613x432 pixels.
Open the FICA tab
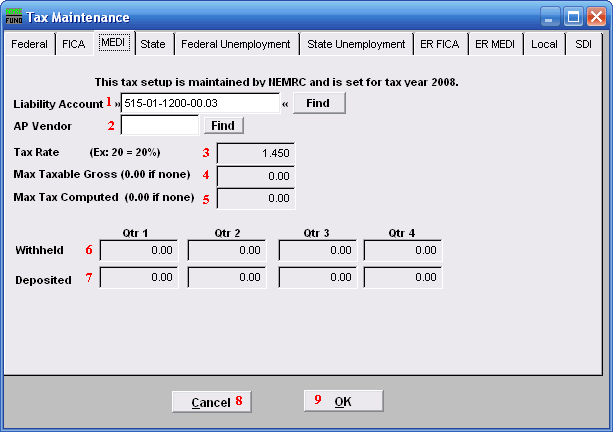pyautogui.click(x=73, y=45)
